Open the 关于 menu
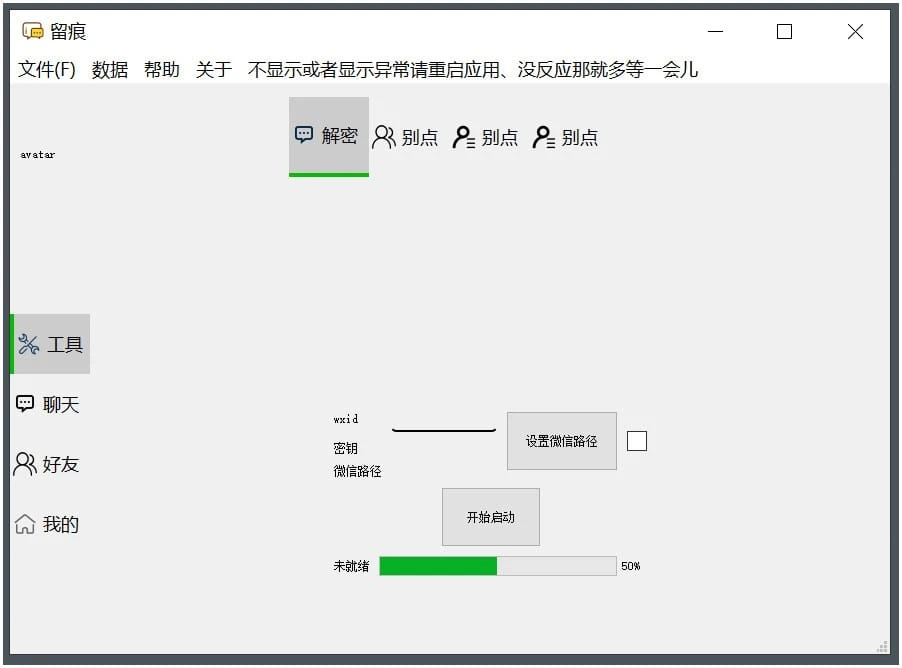Screen dimensions: 902x668 click(x=214, y=70)
